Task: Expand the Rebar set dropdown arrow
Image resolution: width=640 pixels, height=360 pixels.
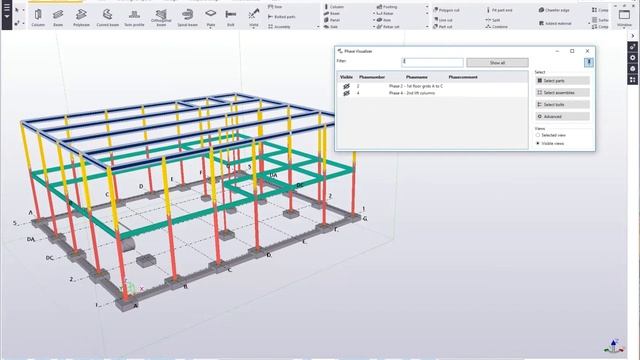Action: [x=427, y=27]
